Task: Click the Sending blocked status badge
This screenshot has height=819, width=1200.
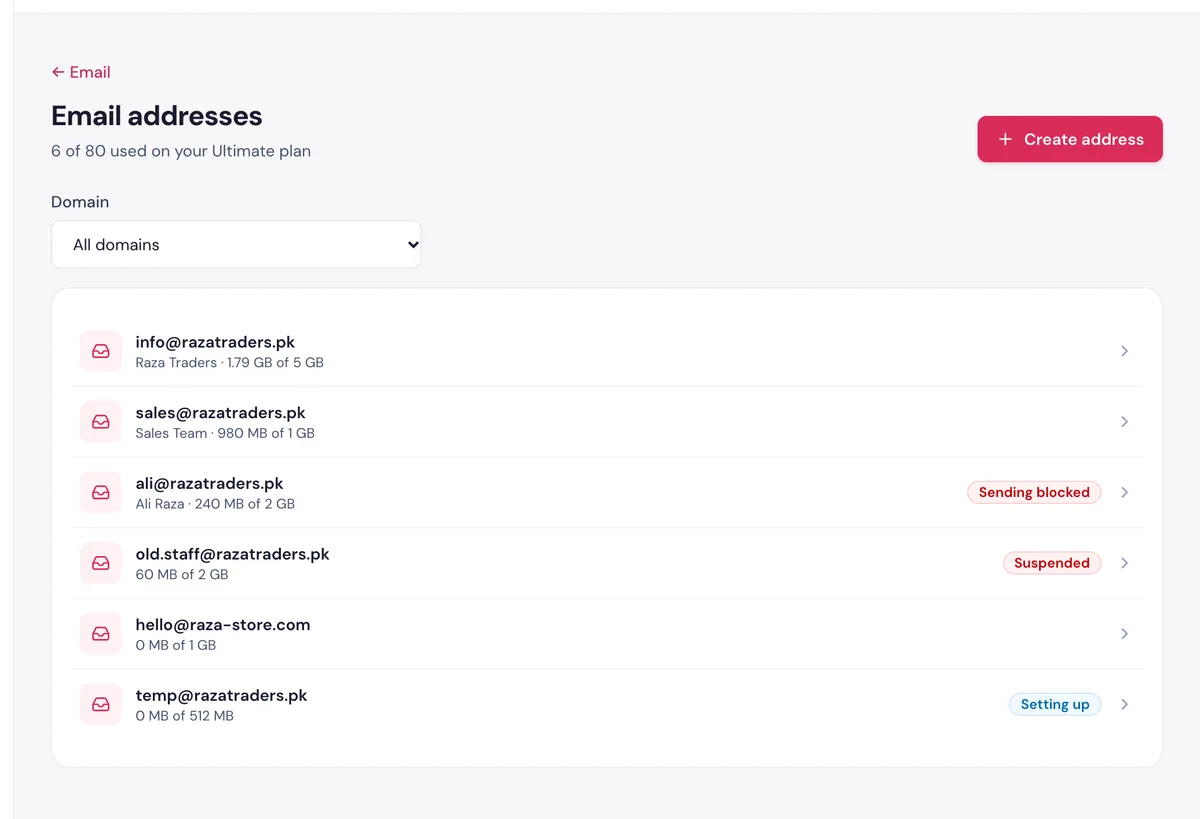Action: pos(1034,492)
